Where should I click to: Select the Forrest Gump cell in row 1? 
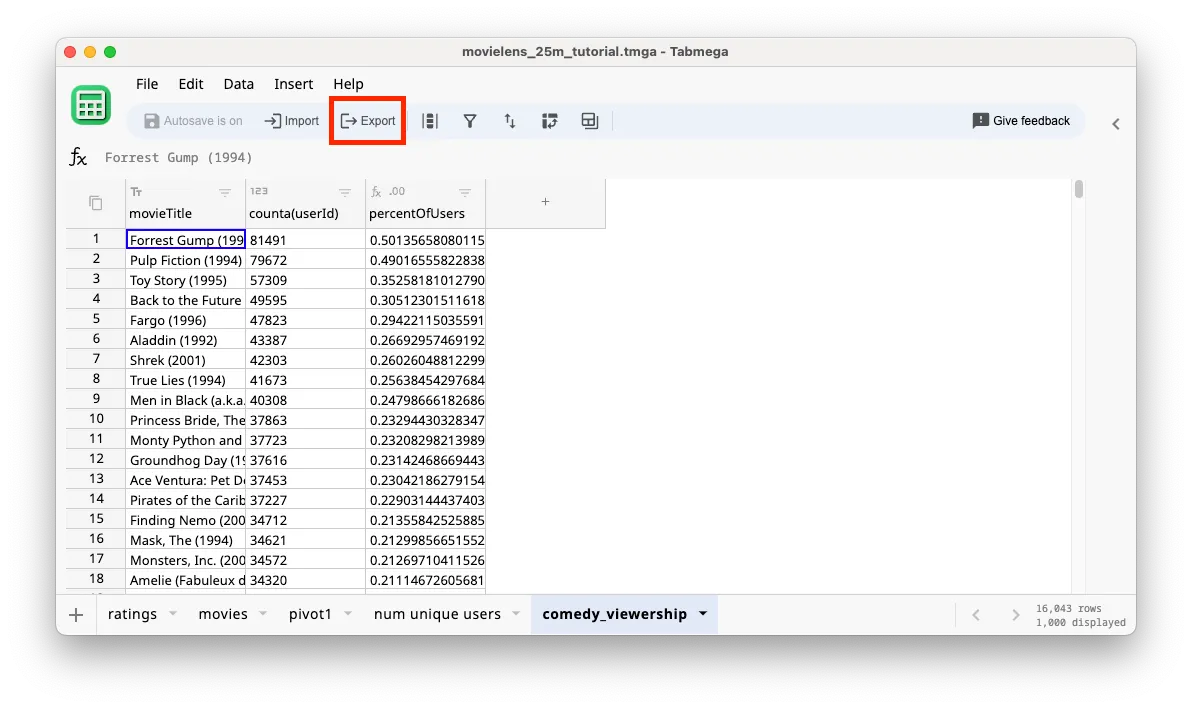pos(184,239)
